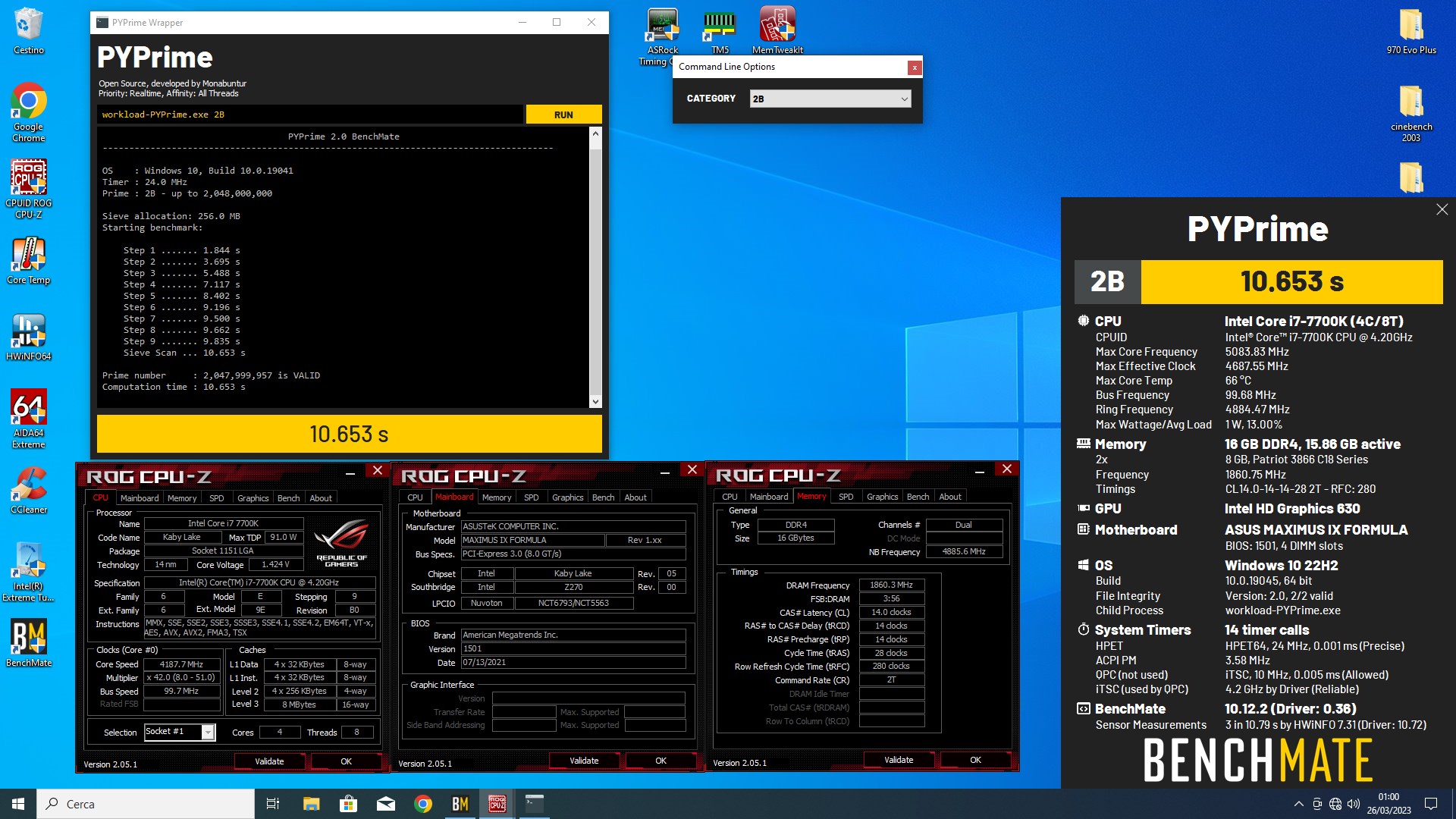
Task: Open the Cestino recycle bin icon
Action: [x=29, y=30]
